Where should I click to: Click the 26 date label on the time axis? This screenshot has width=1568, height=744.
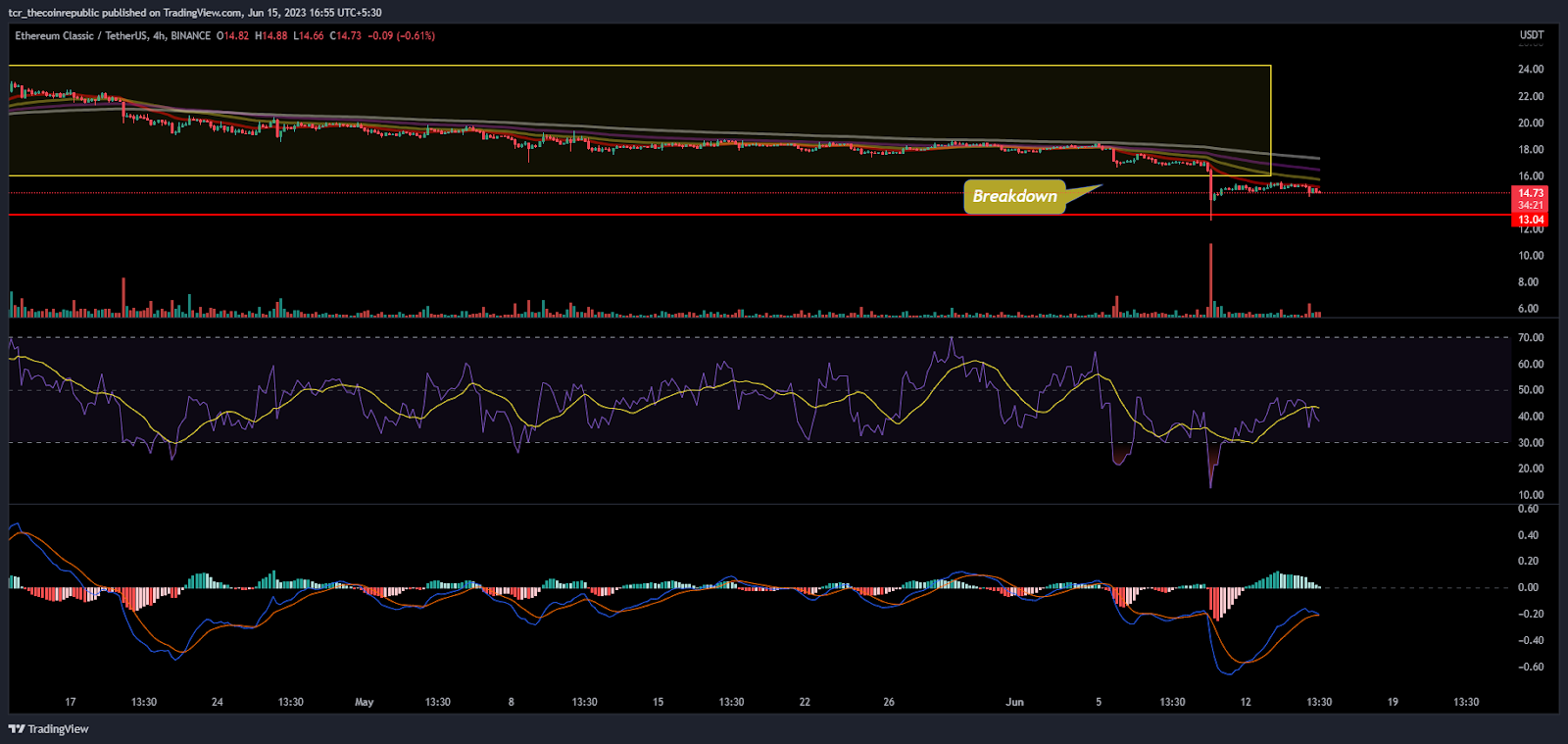click(889, 702)
